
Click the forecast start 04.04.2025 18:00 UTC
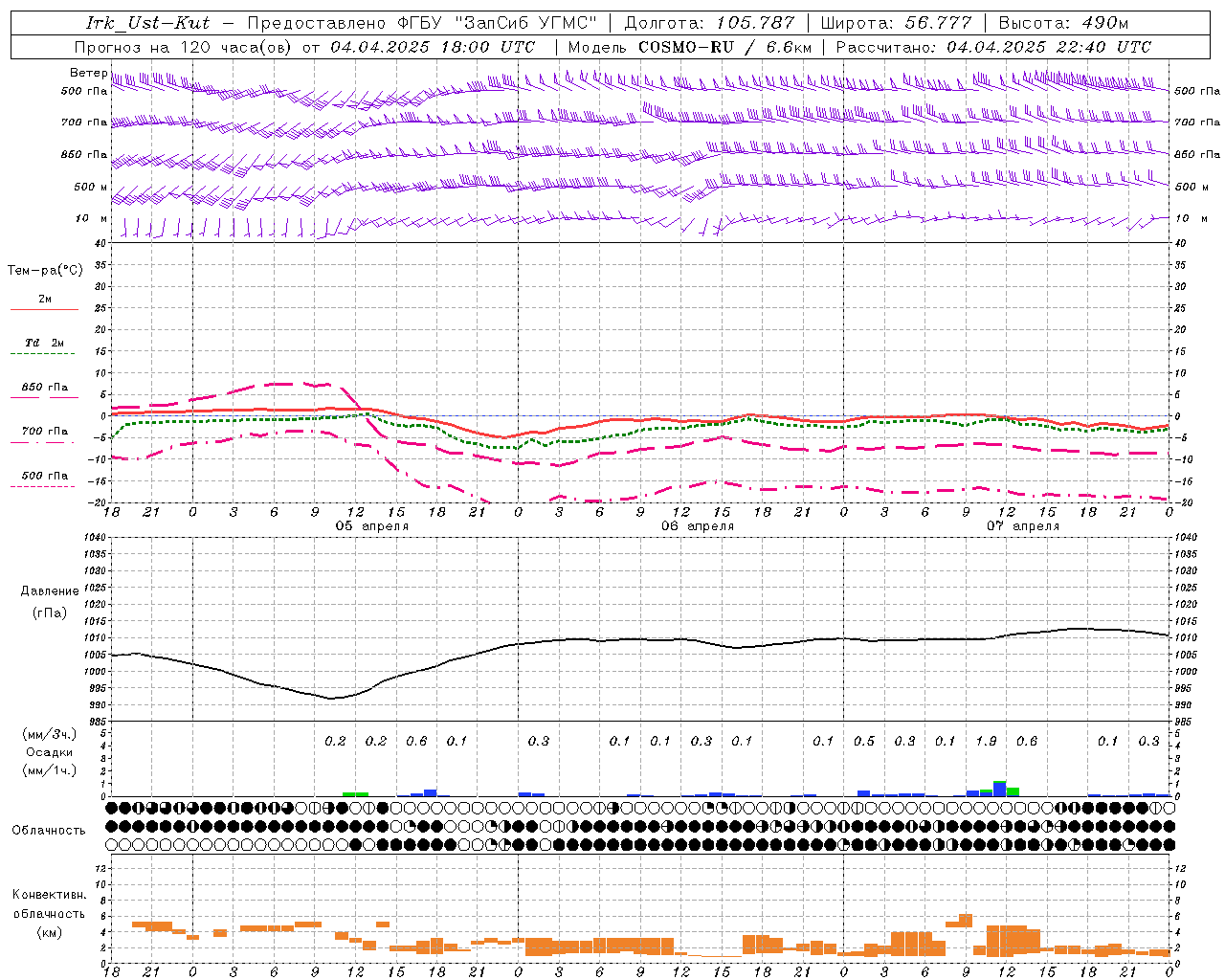(433, 47)
